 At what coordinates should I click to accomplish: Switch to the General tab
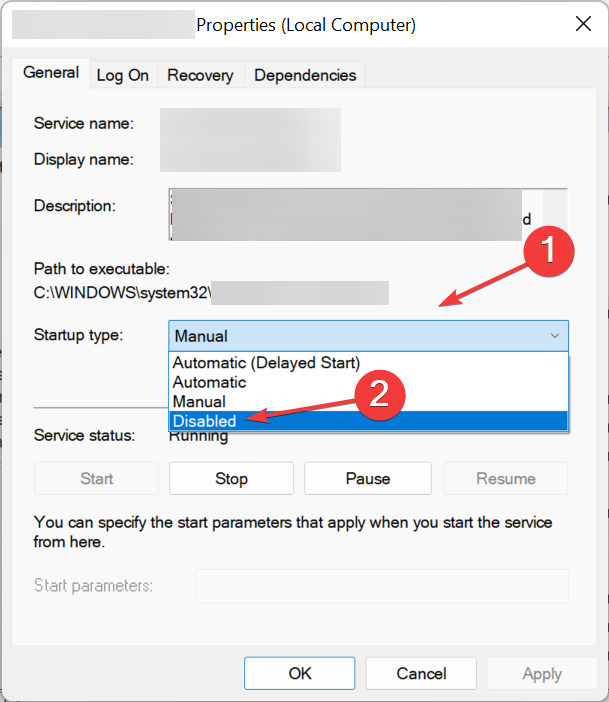coord(51,73)
